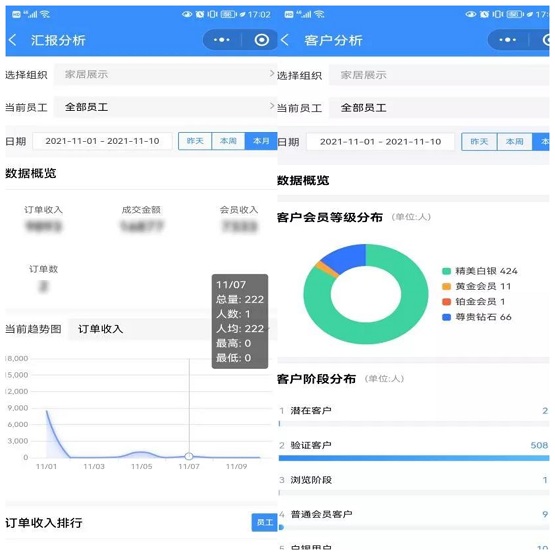Go back from 客户分析 page
Screen dimensions: 555x555
pyautogui.click(x=285, y=40)
